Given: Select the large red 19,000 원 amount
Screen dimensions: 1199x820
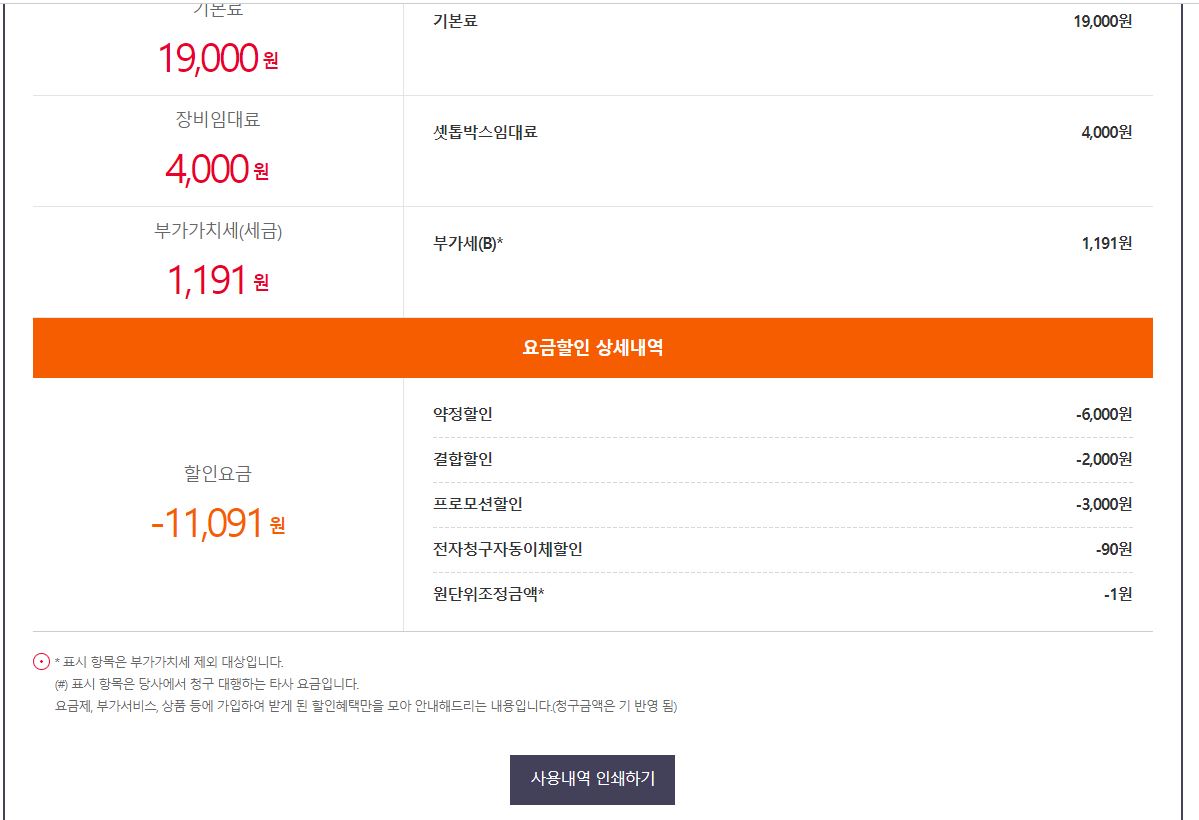Looking at the screenshot, I should (x=218, y=58).
